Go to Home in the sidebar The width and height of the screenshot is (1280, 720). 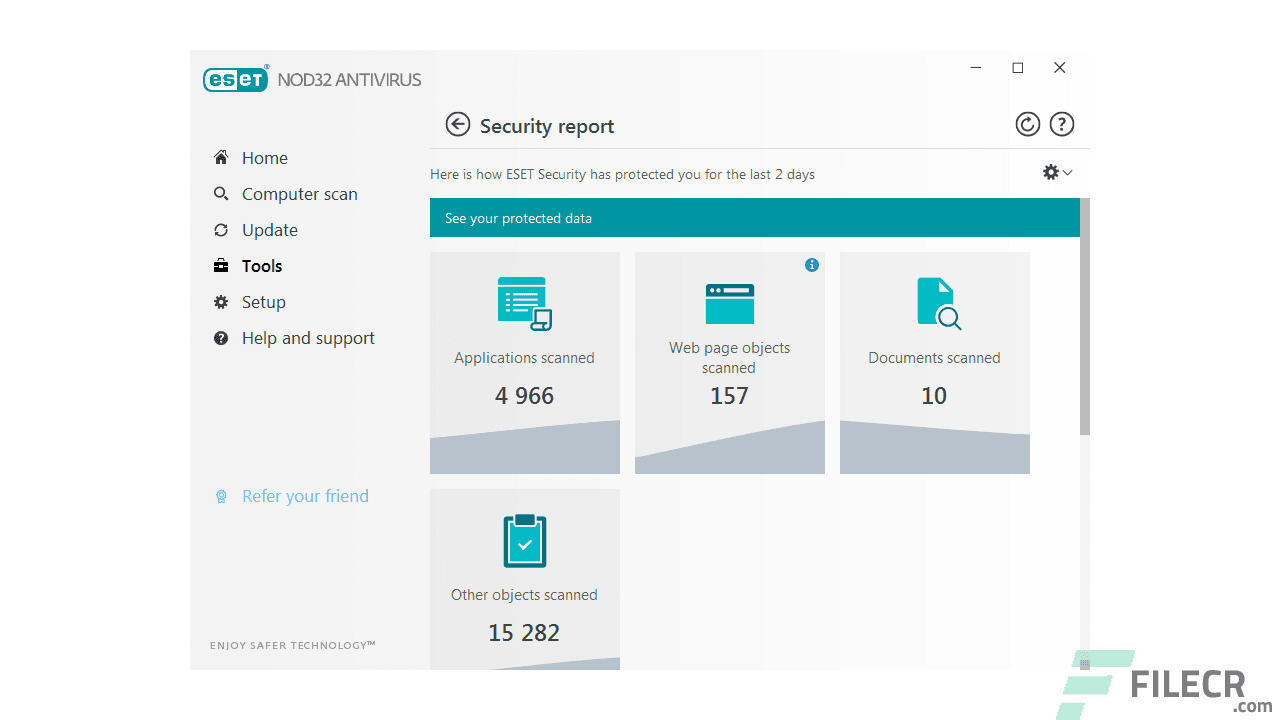pyautogui.click(x=264, y=158)
